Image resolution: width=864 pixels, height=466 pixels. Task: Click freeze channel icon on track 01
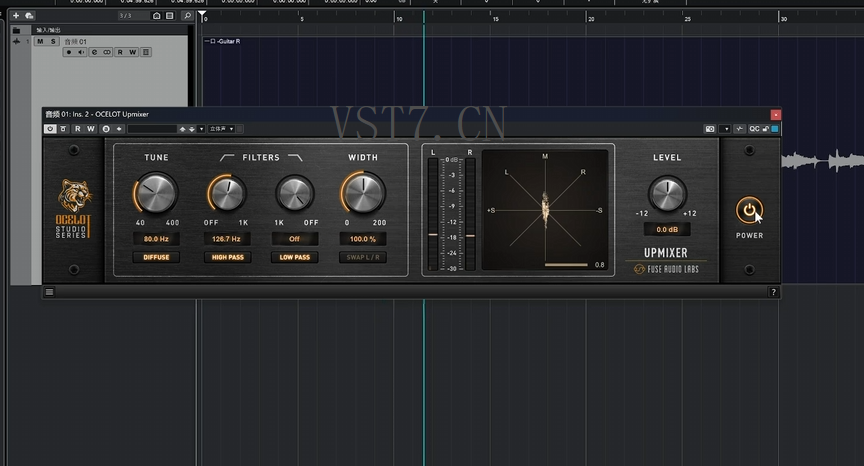tap(146, 52)
